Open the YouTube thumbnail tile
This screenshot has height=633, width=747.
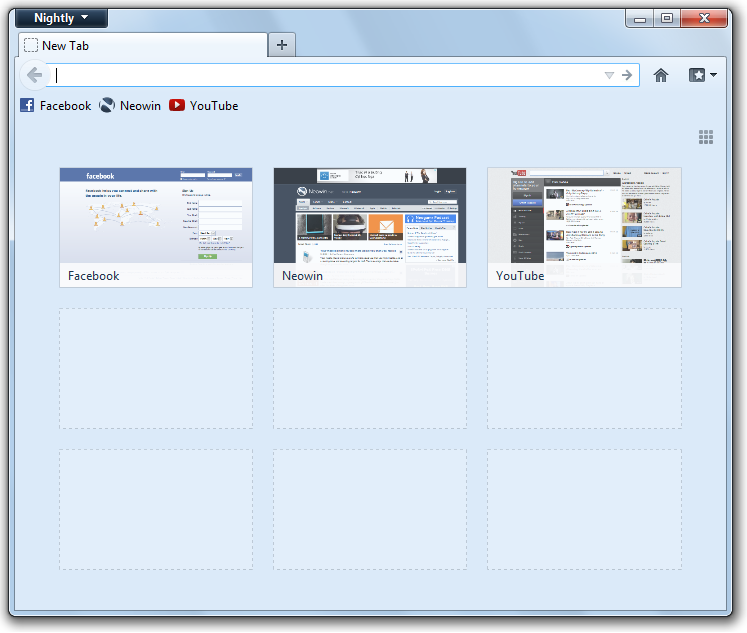pos(584,228)
